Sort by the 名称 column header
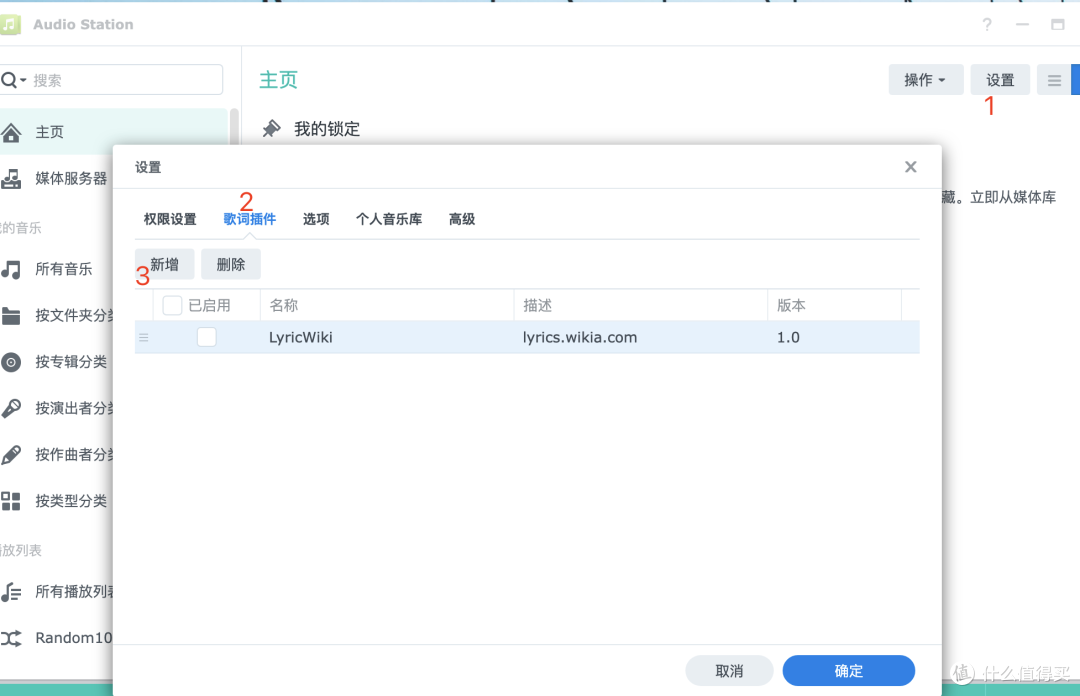Image resolution: width=1080 pixels, height=696 pixels. (387, 305)
